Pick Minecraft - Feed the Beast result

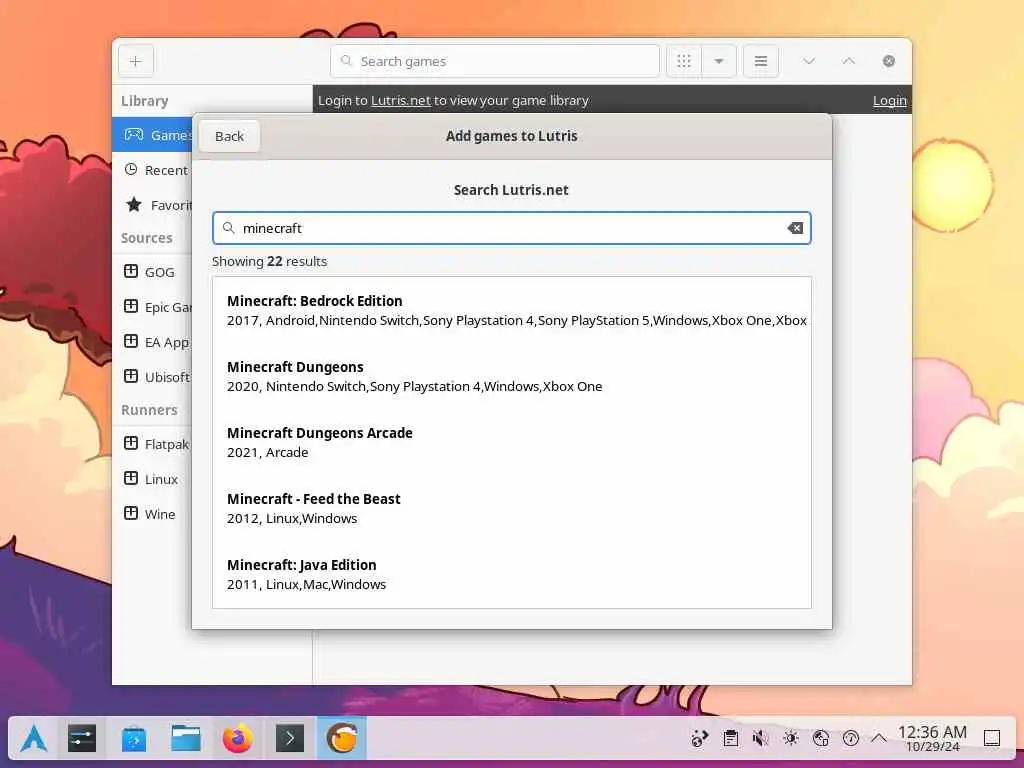(x=511, y=508)
